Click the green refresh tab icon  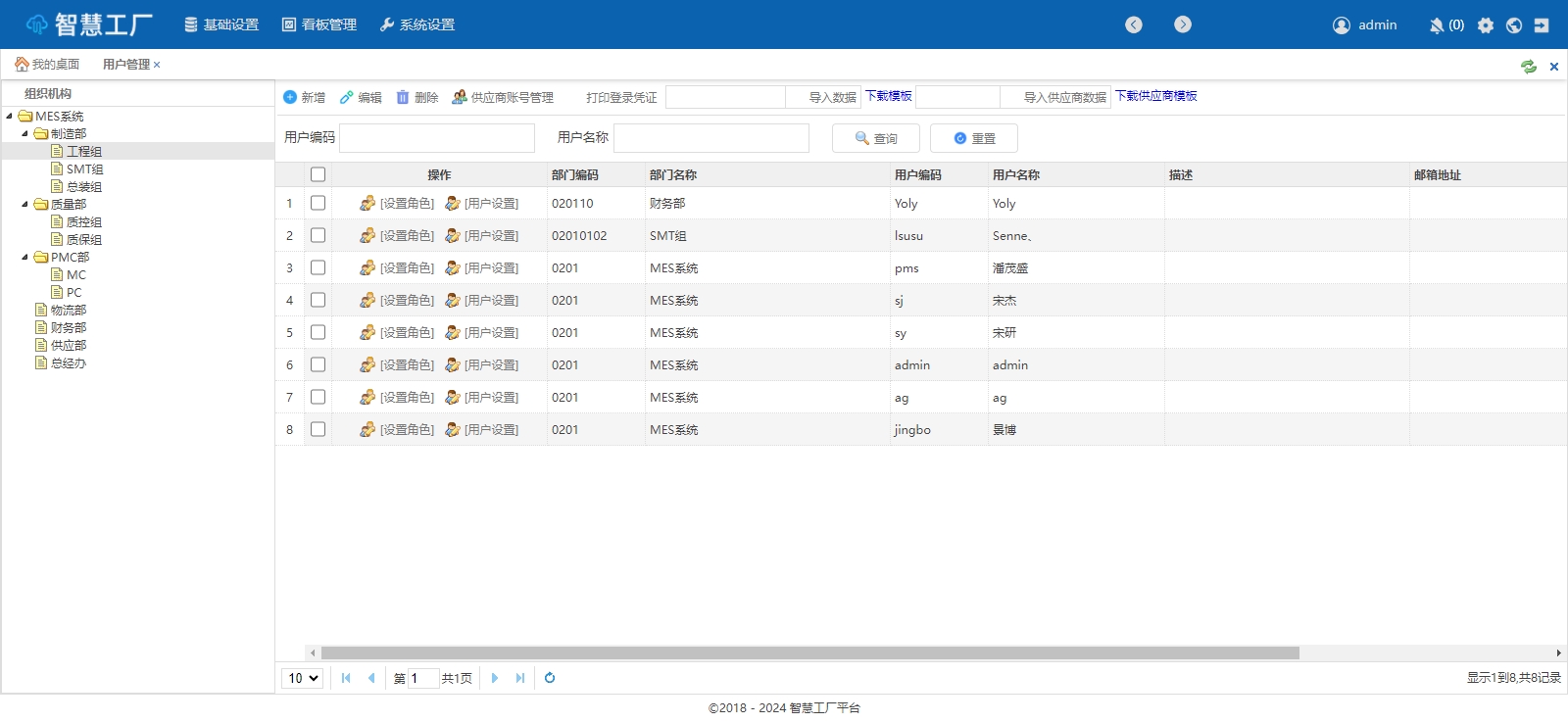coord(1529,67)
